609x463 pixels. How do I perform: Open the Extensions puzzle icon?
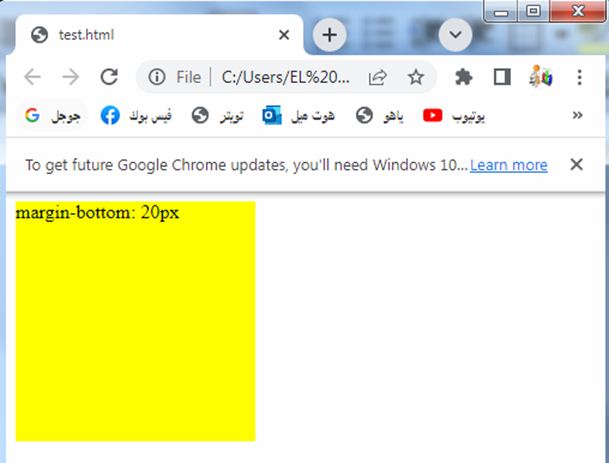tap(464, 77)
